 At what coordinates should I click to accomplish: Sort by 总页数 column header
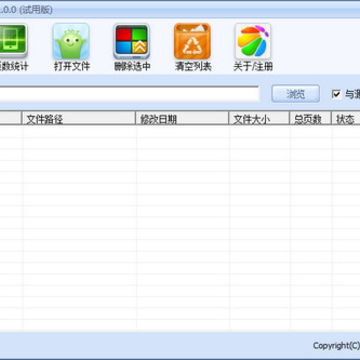pyautogui.click(x=310, y=118)
